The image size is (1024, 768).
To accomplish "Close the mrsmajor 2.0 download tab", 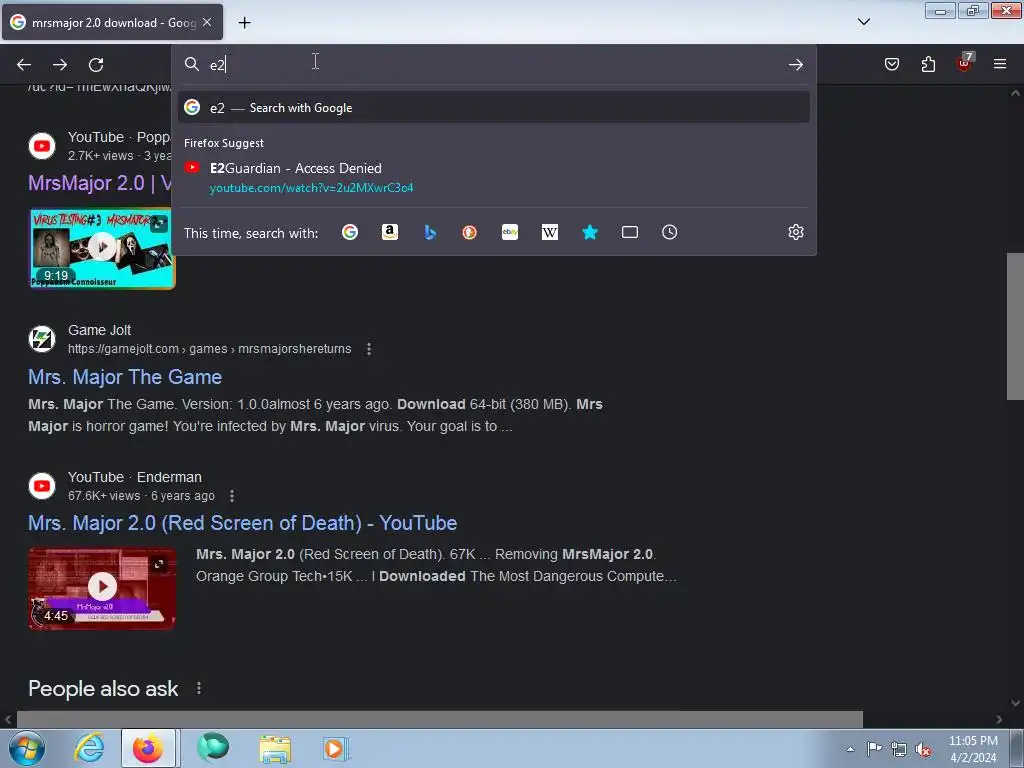I will pyautogui.click(x=207, y=22).
